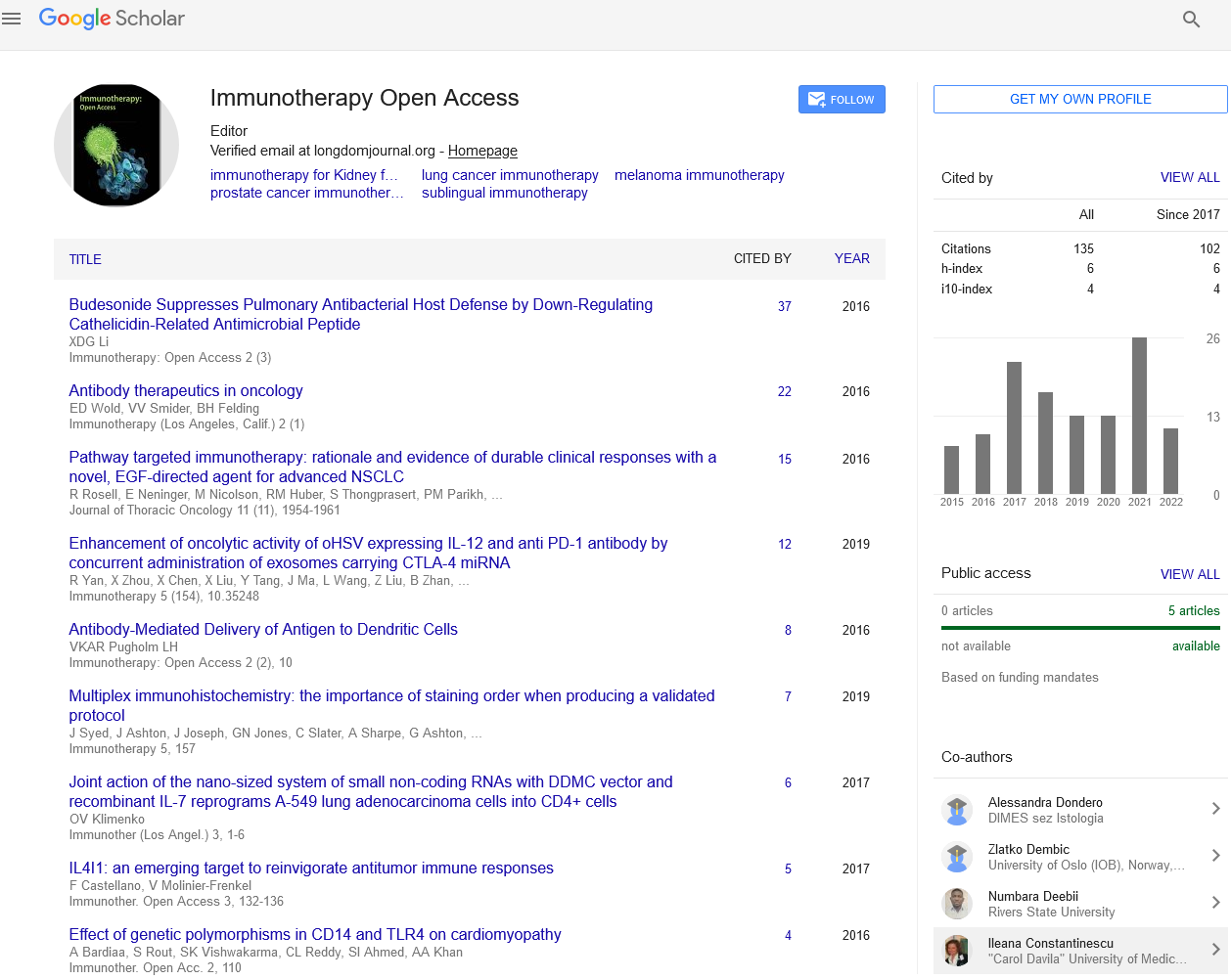Open 37 citations for Budesonide article
Image resolution: width=1231 pixels, height=980 pixels.
[784, 306]
